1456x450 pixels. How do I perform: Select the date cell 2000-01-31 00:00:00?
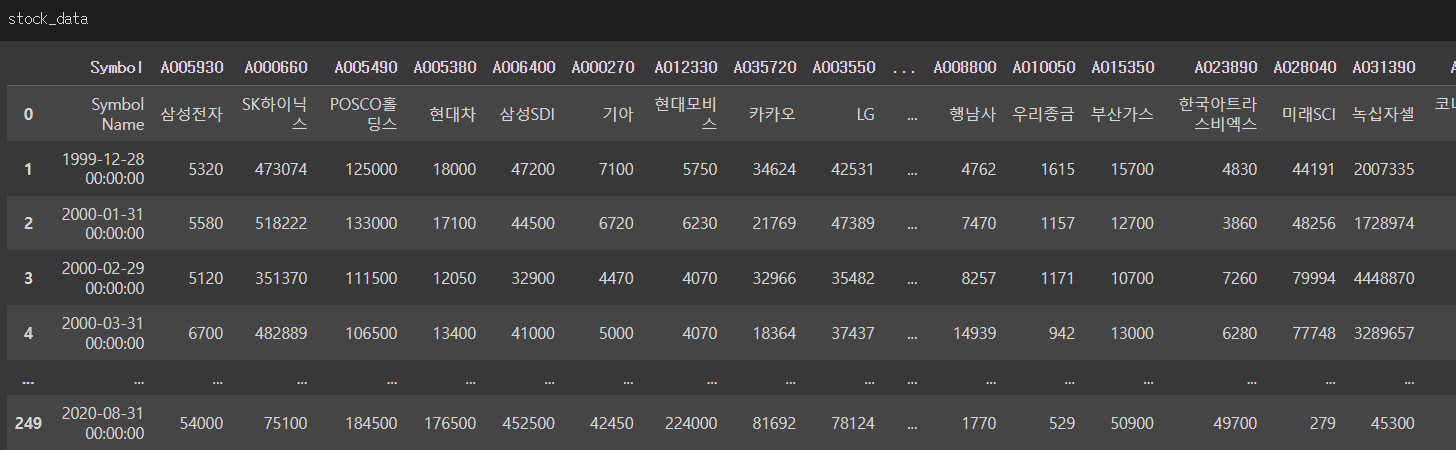pyautogui.click(x=103, y=223)
